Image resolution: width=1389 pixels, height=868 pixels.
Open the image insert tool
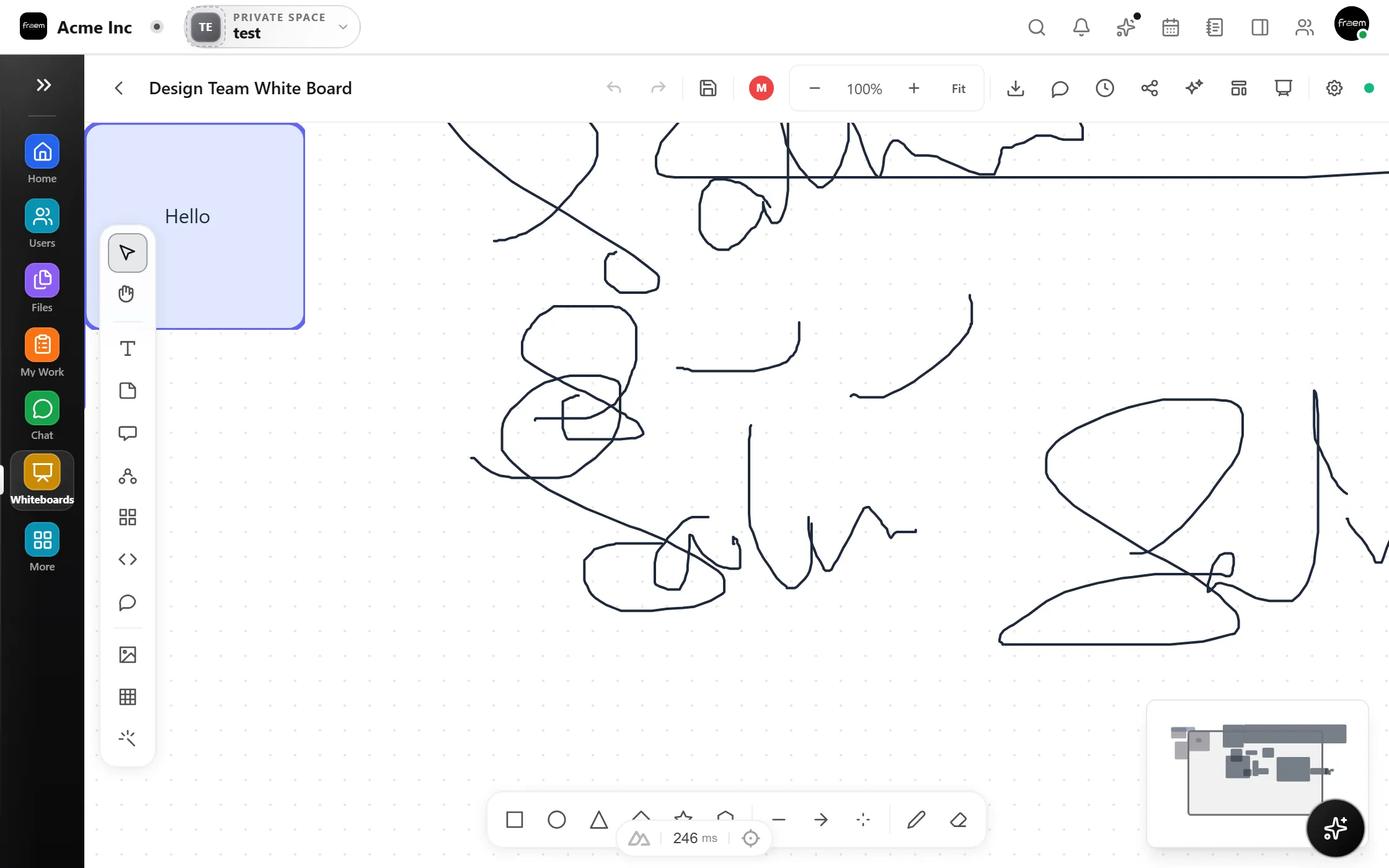[128, 655]
